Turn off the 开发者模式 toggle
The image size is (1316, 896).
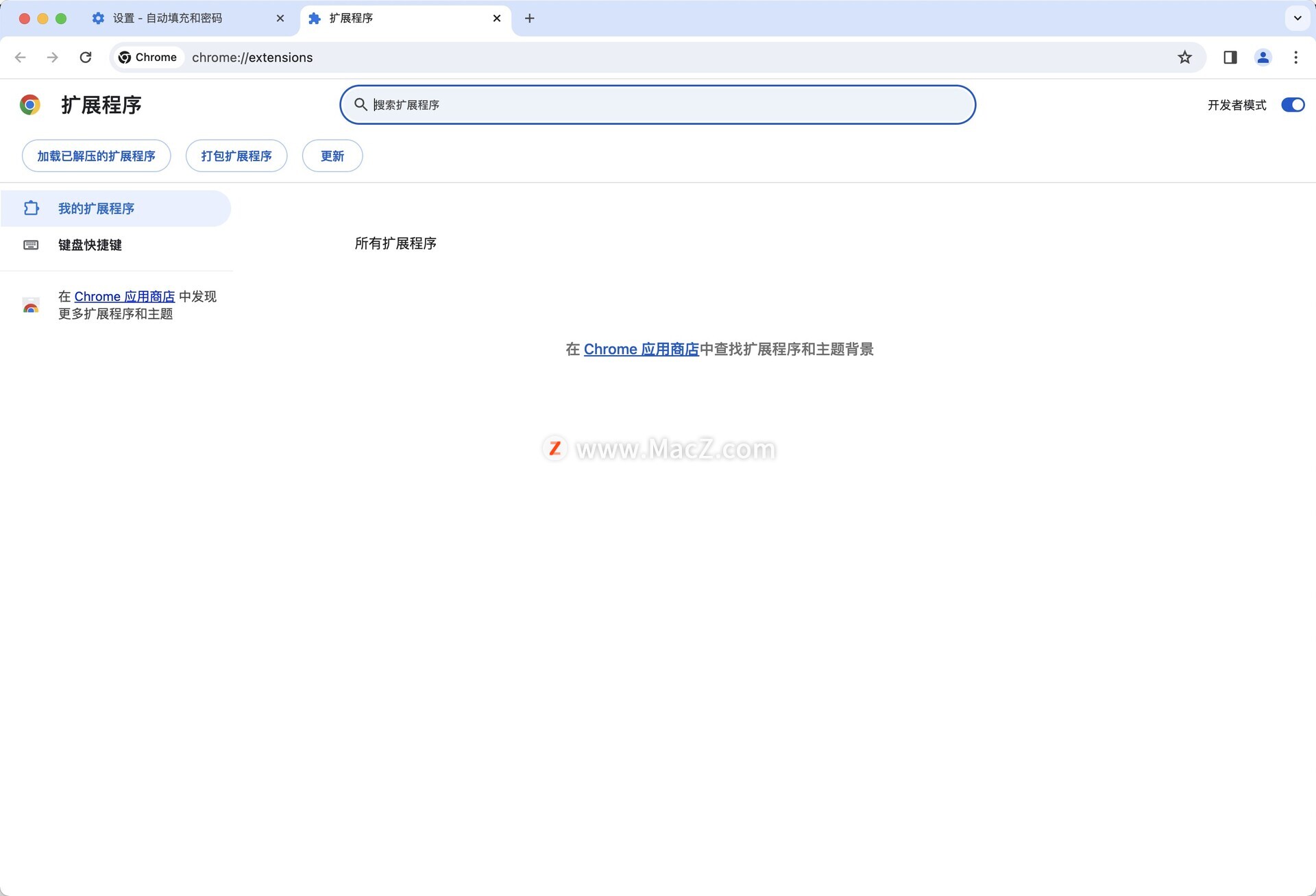(1293, 105)
